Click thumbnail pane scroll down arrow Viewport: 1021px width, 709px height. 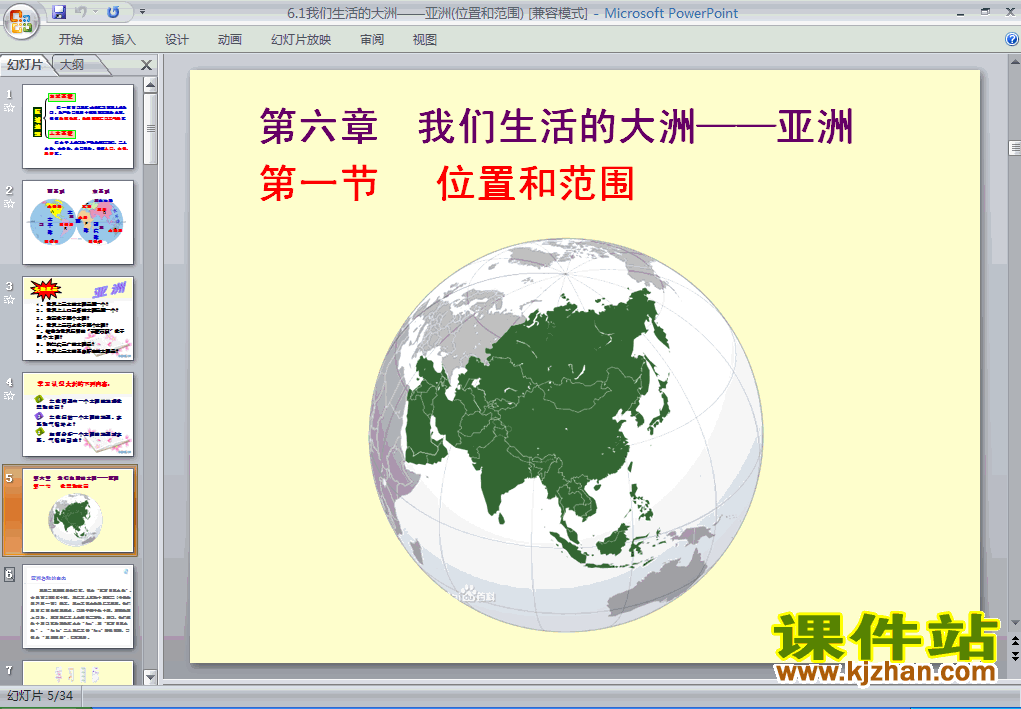pyautogui.click(x=150, y=678)
